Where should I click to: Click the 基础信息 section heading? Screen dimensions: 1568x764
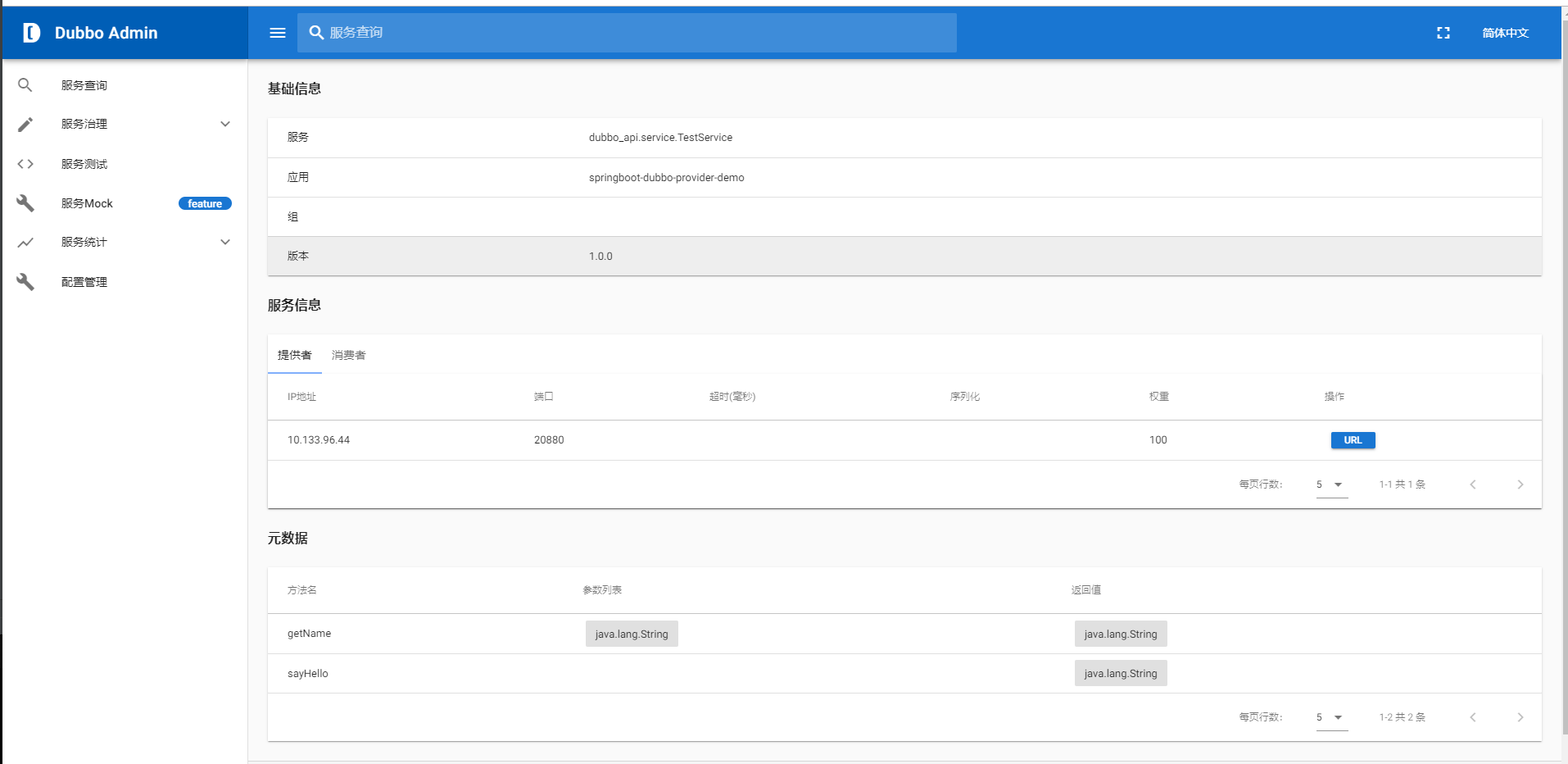pyautogui.click(x=294, y=89)
